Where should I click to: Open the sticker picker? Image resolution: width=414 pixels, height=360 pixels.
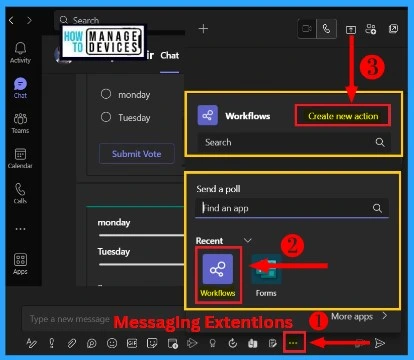(152, 343)
